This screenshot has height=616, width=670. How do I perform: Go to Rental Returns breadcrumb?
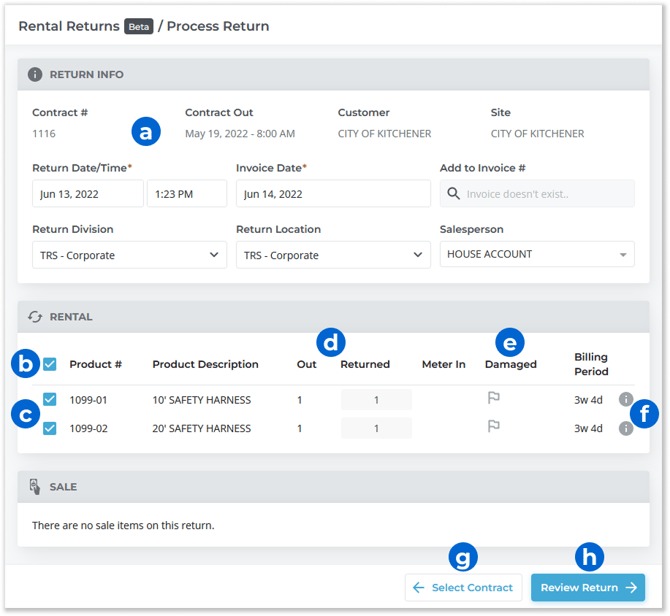(69, 25)
